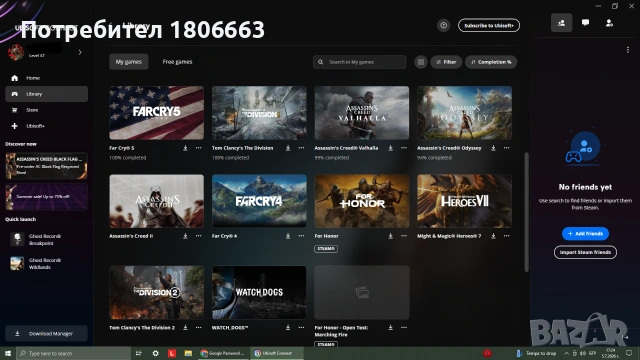Open the For Honor cover thumbnail
640x360 pixels.
point(362,201)
